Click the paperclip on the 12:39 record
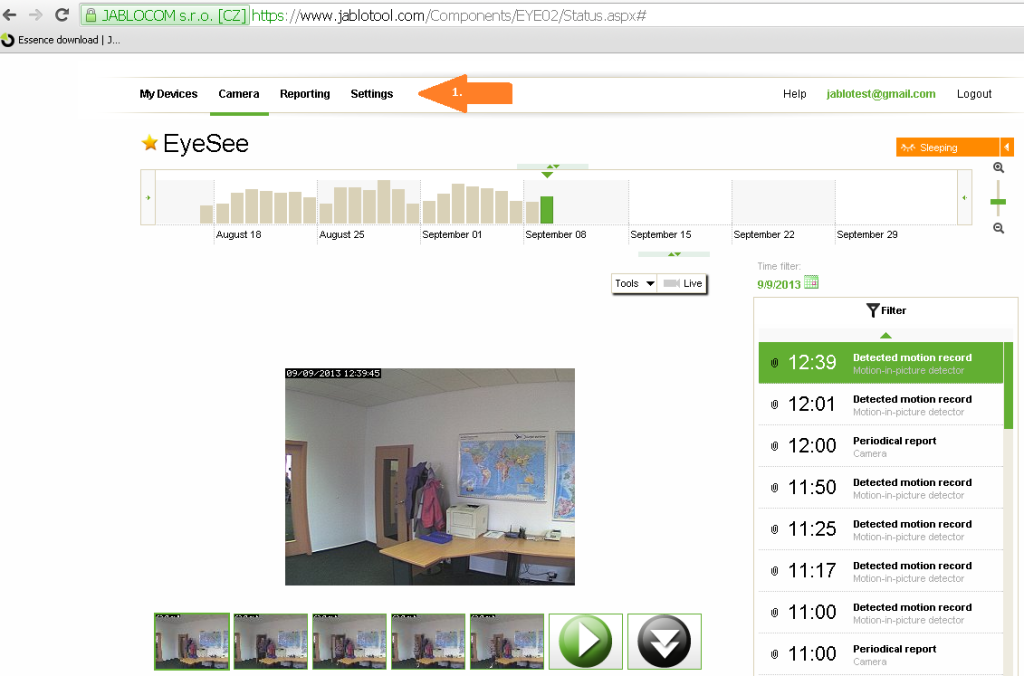The width and height of the screenshot is (1024, 676). [774, 362]
